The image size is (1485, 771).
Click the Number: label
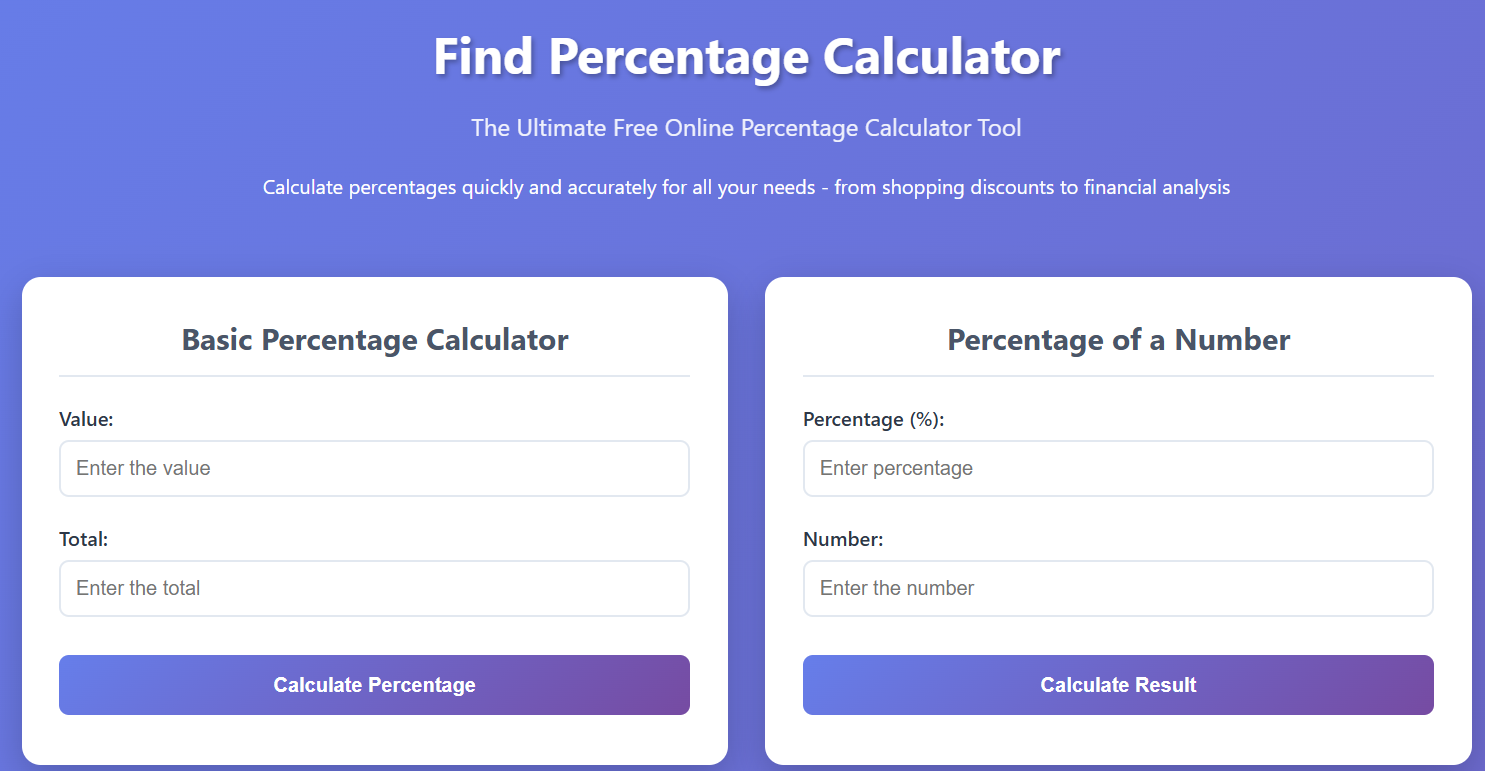pyautogui.click(x=843, y=539)
